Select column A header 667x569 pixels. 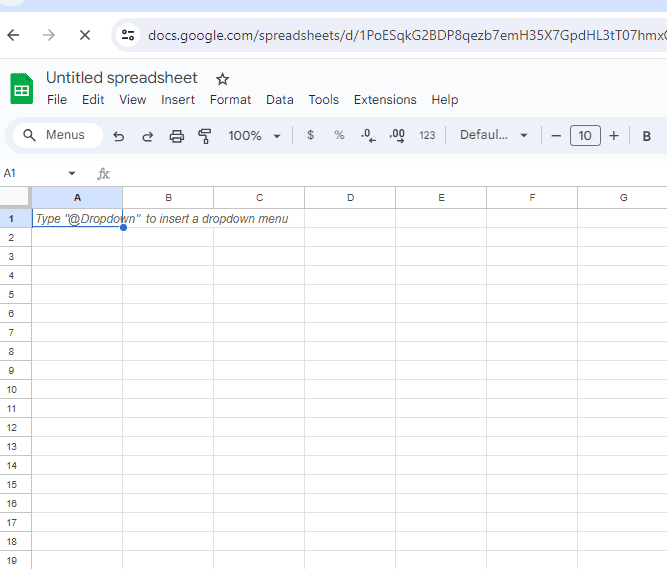(77, 197)
